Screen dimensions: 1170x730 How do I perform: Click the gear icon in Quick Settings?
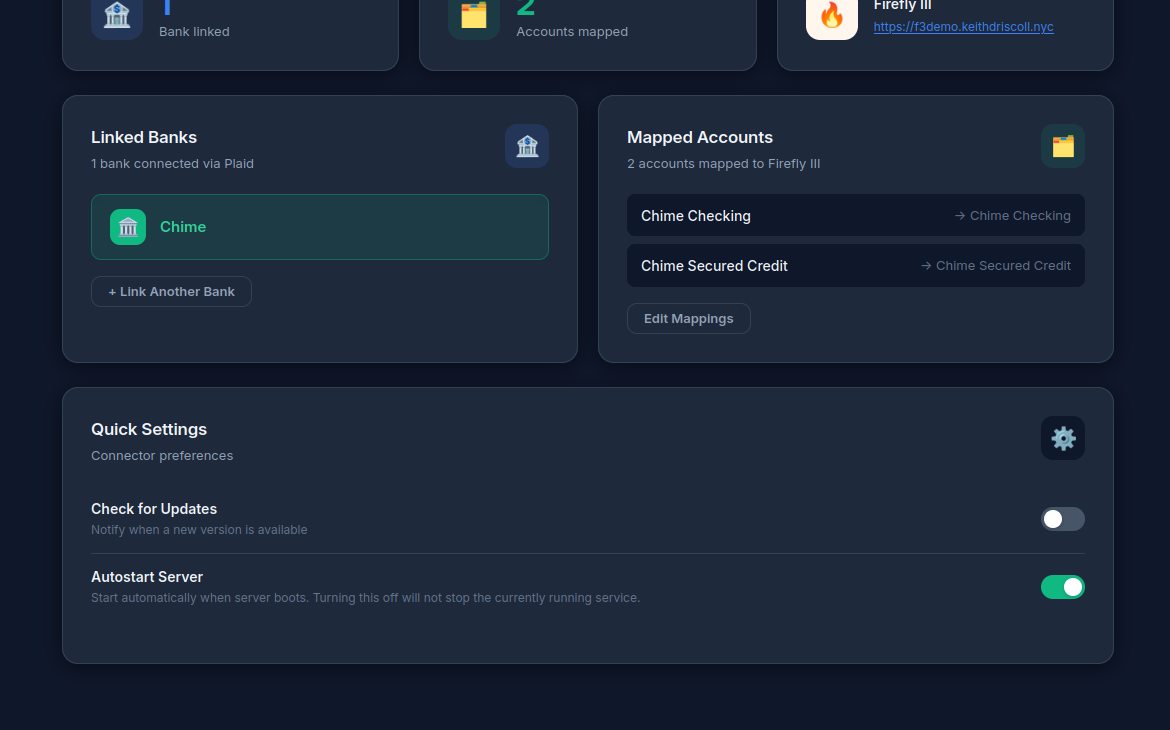click(1063, 438)
